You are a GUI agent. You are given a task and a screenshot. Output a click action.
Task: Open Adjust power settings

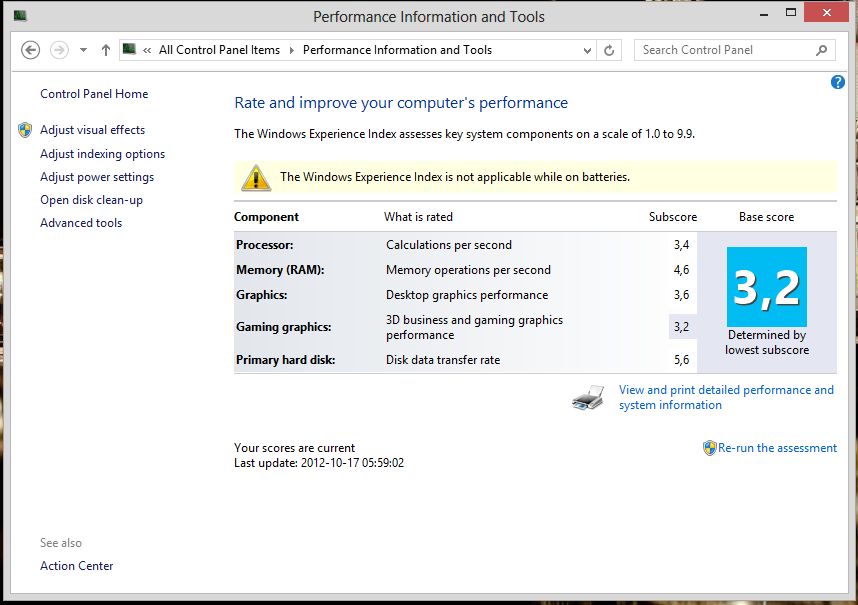pos(97,177)
